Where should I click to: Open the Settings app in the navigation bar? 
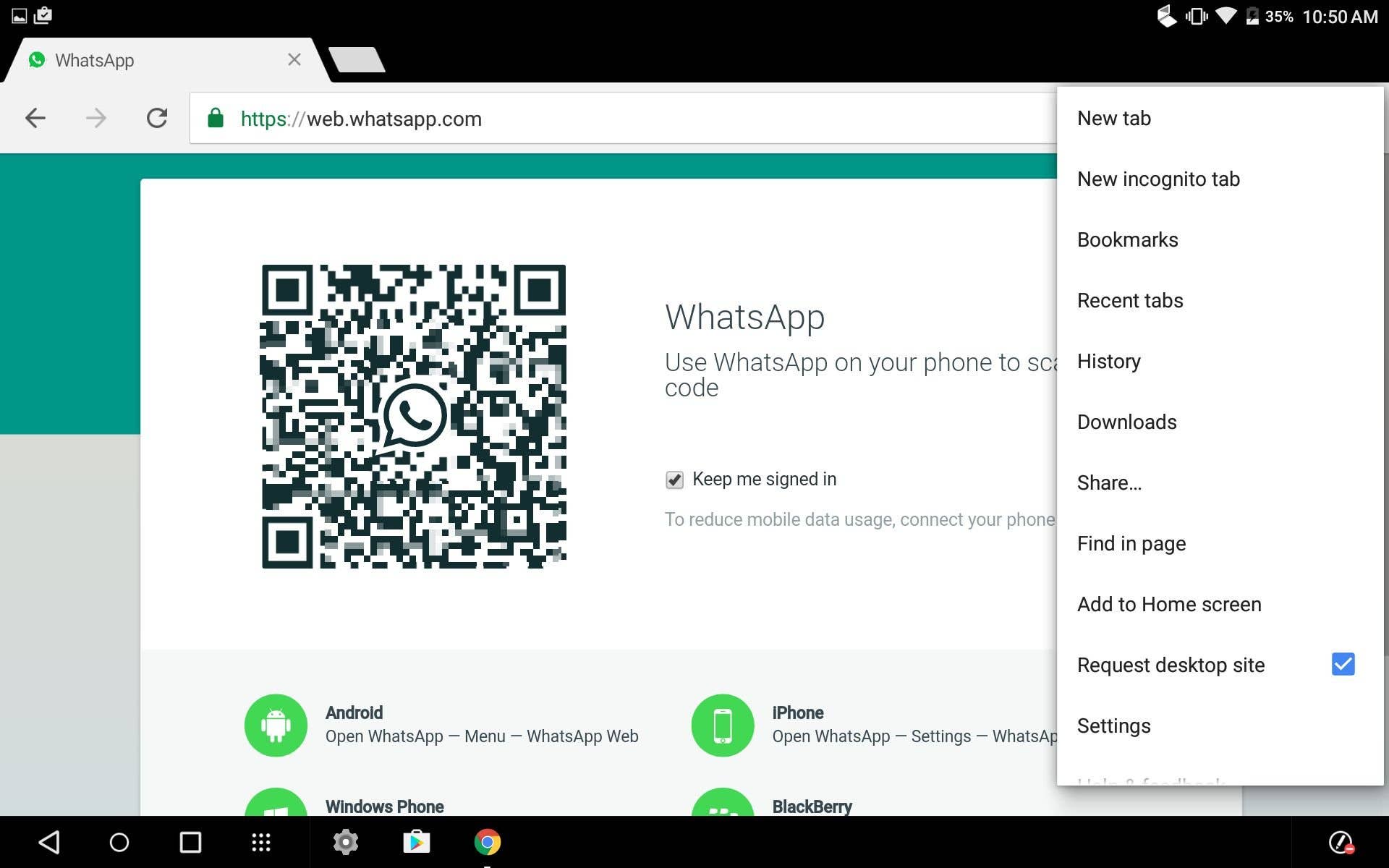346,841
